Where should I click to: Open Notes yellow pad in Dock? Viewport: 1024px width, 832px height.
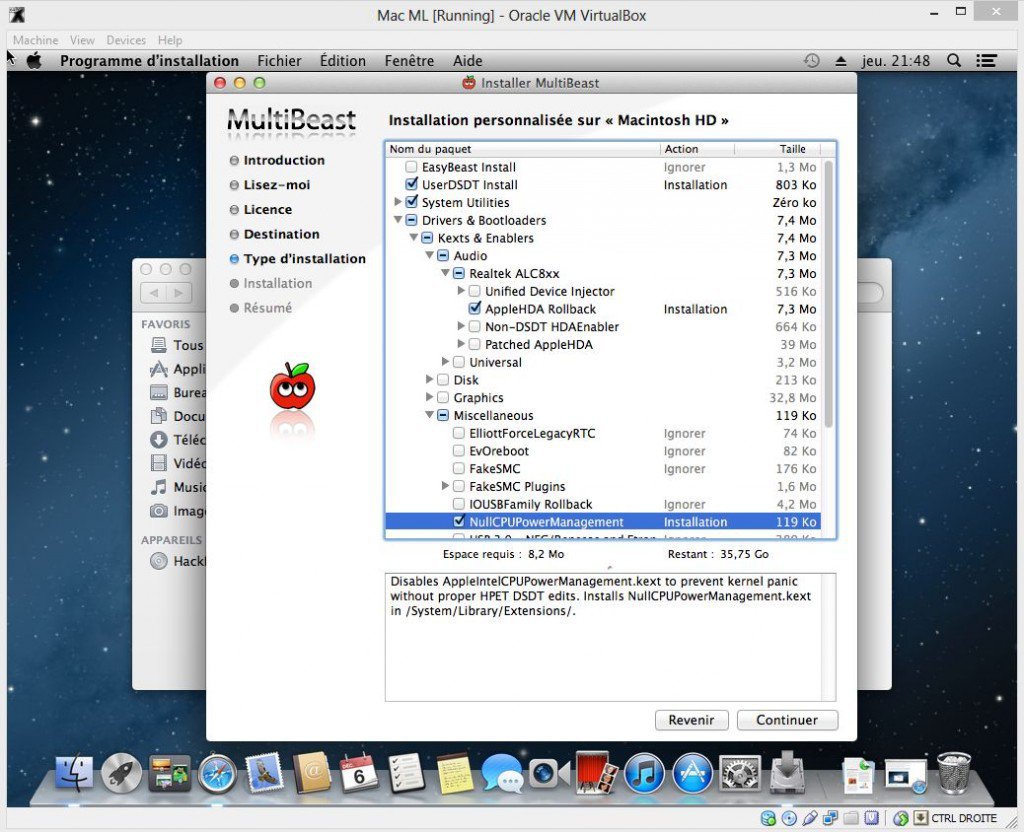pos(455,775)
